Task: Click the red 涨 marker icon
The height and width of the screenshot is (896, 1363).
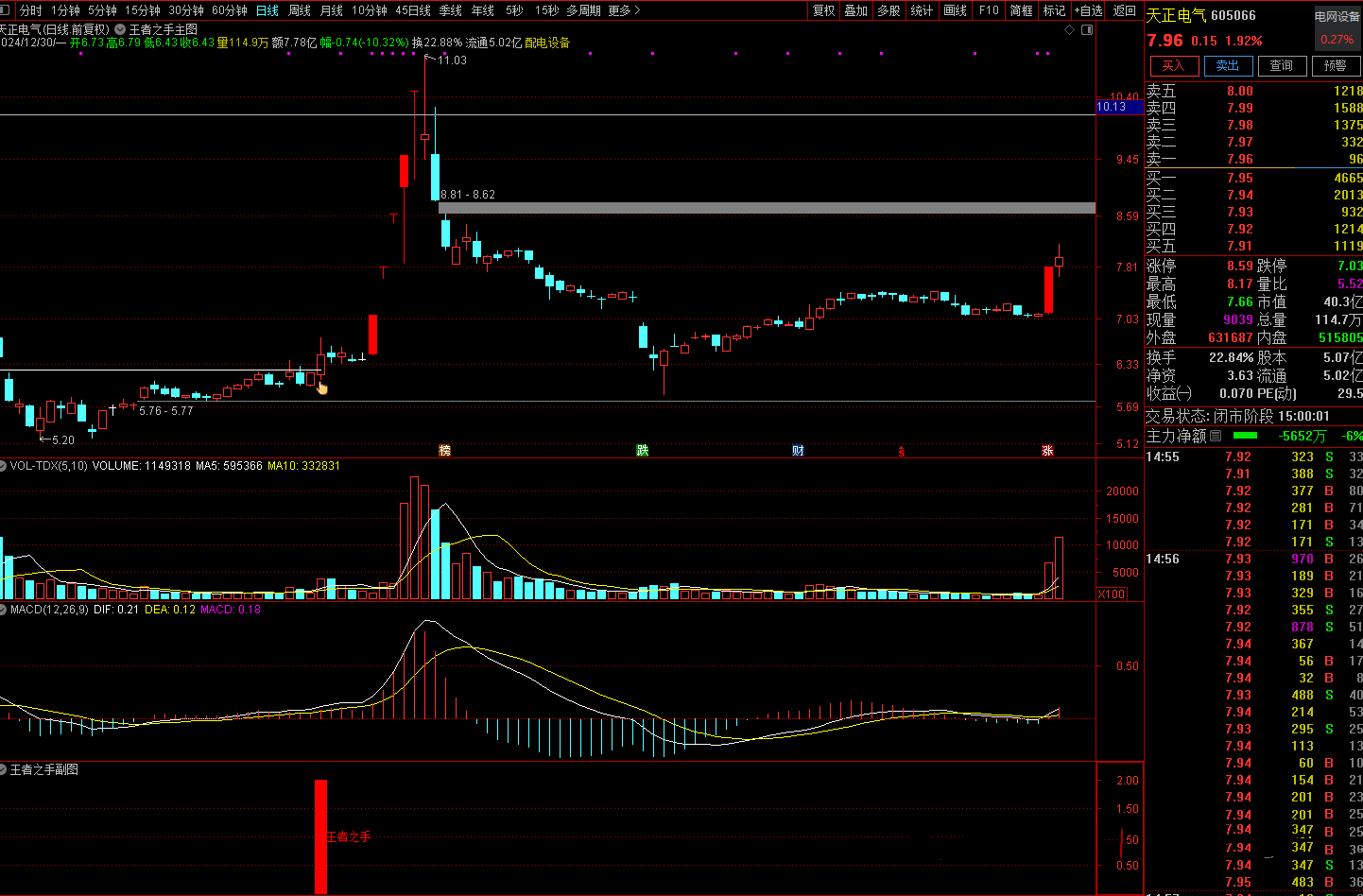Action: (x=1047, y=451)
